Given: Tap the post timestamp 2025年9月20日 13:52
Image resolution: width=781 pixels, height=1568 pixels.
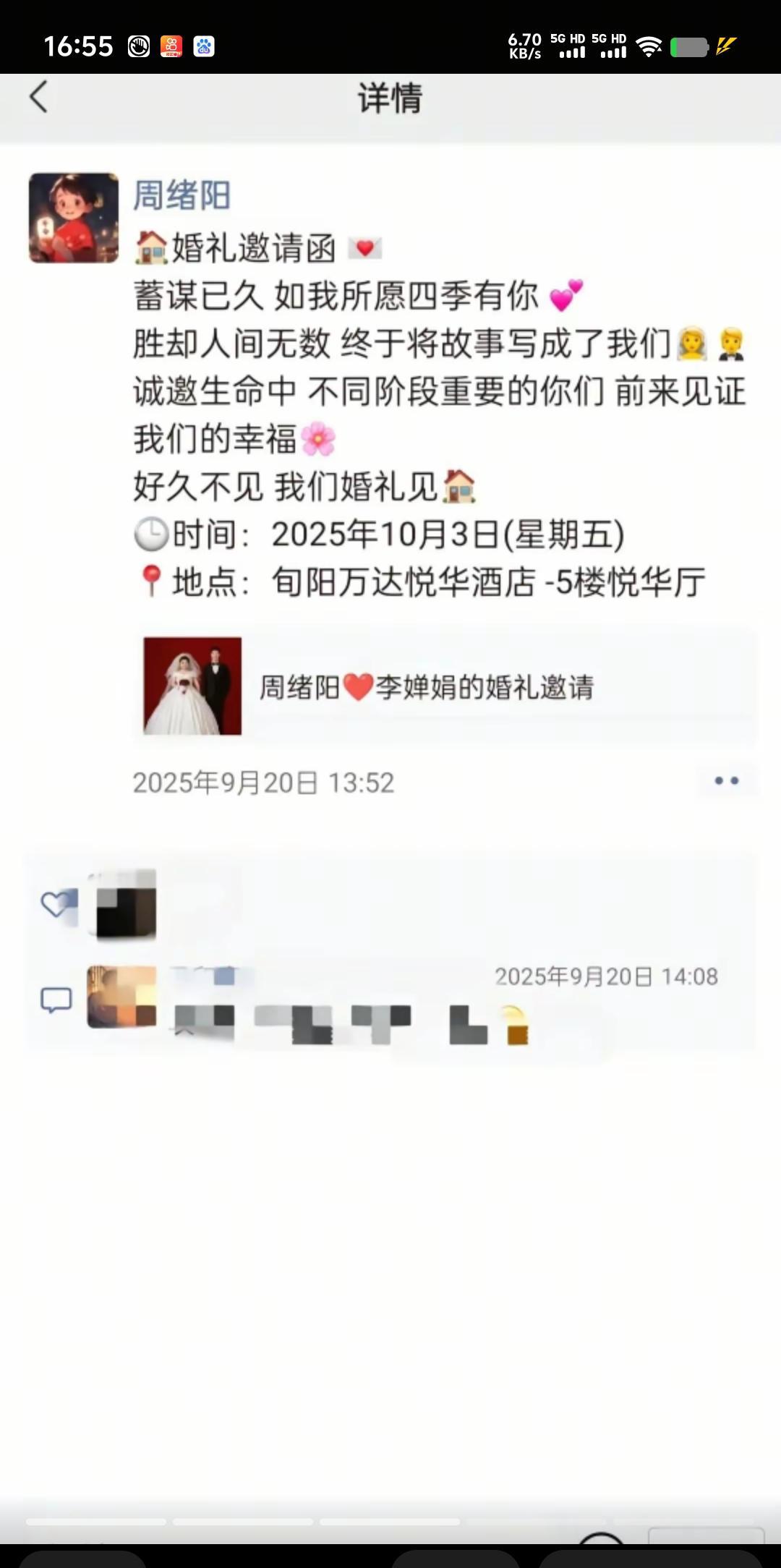Looking at the screenshot, I should coord(263,783).
